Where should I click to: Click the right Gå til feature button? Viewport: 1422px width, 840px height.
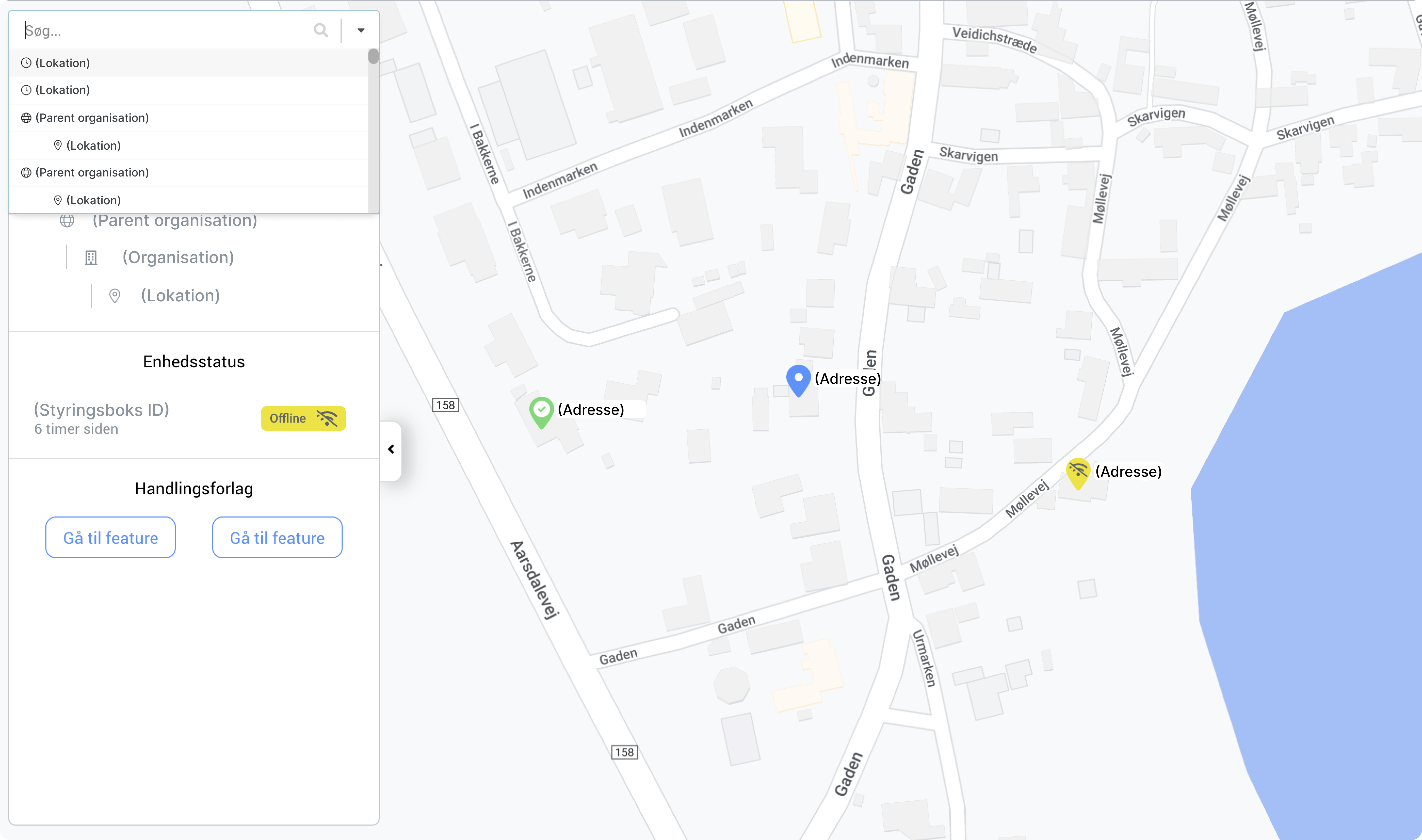coord(277,537)
